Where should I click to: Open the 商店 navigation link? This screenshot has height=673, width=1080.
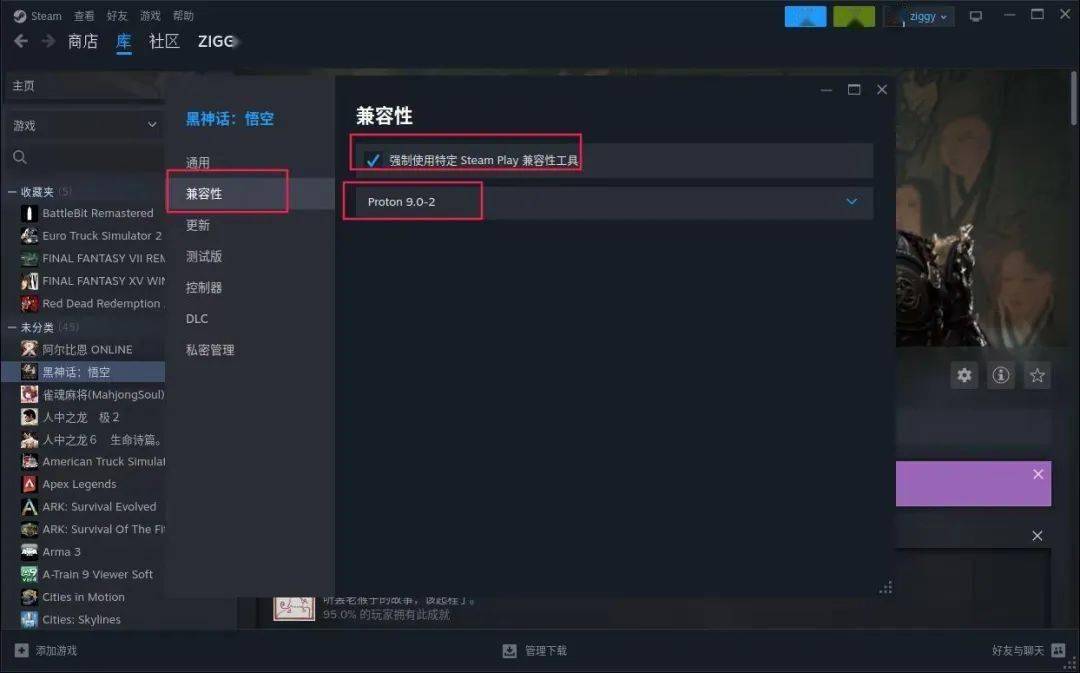tap(83, 41)
